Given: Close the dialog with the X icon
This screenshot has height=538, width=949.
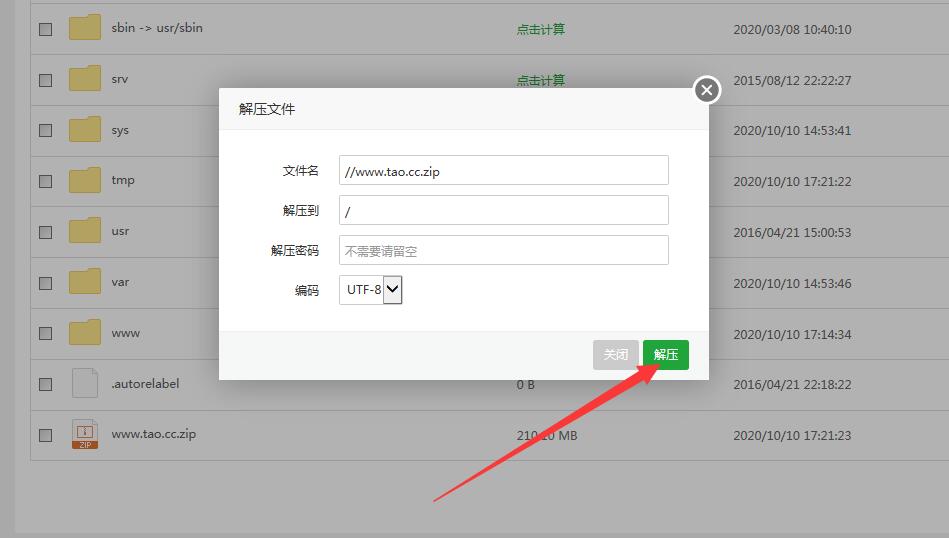Looking at the screenshot, I should click(x=707, y=91).
